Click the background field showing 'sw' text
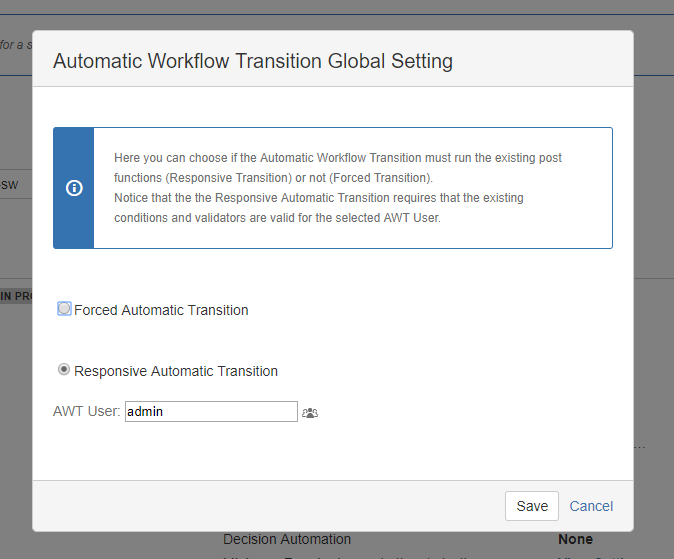The width and height of the screenshot is (674, 559). pyautogui.click(x=14, y=185)
